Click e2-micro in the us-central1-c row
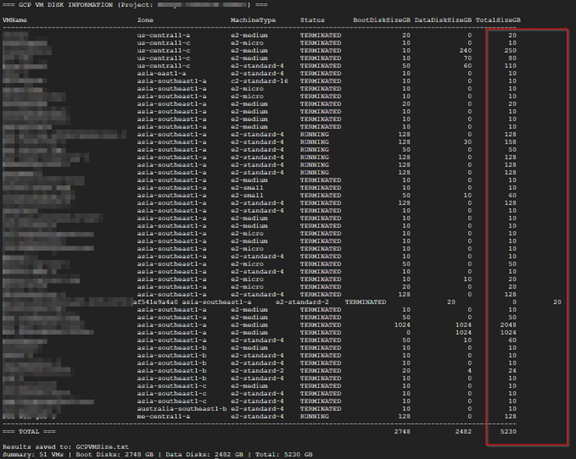Image resolution: width=576 pixels, height=459 pixels. [247, 43]
